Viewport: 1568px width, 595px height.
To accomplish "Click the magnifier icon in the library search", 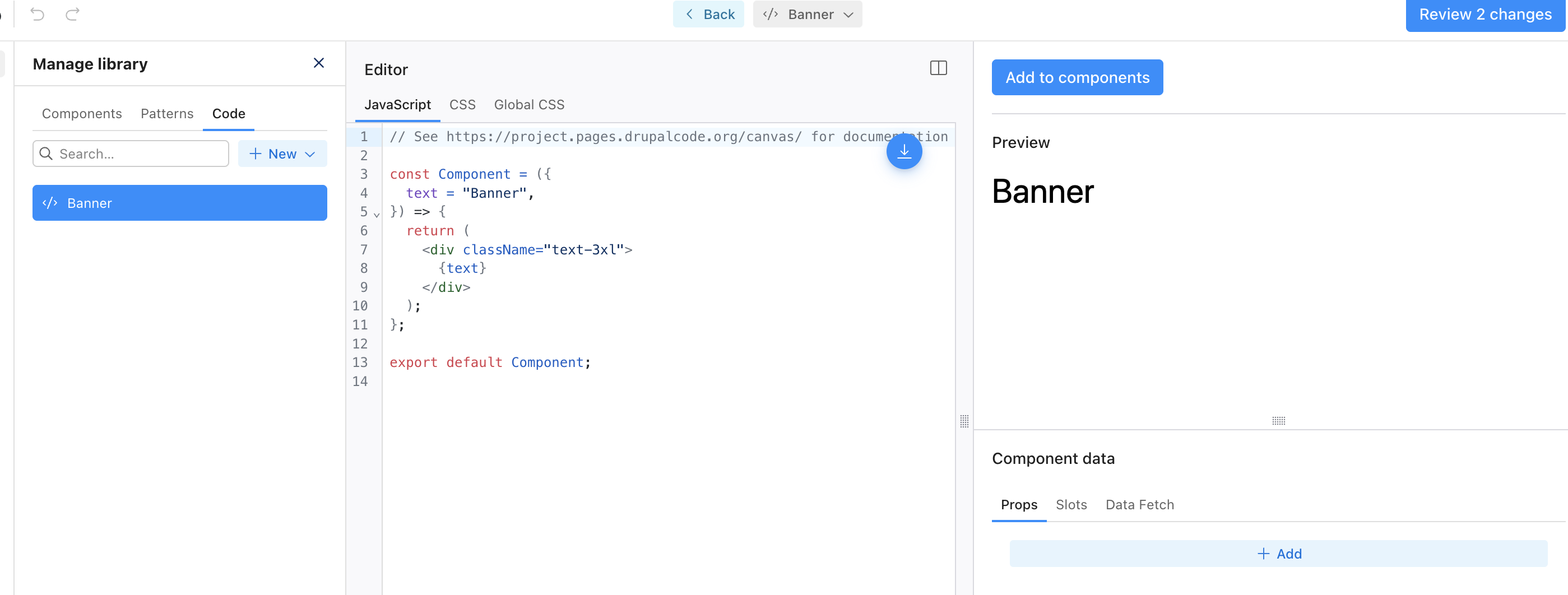I will point(47,154).
